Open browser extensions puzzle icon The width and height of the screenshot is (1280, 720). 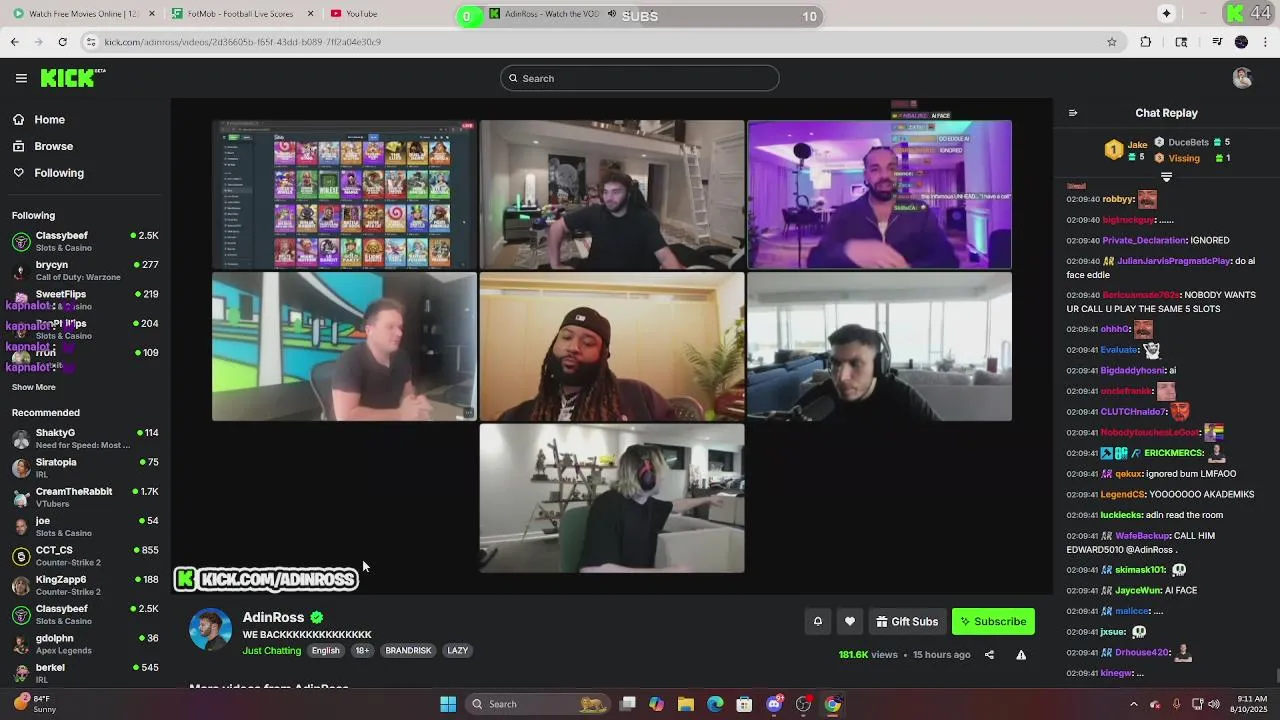(x=1146, y=42)
